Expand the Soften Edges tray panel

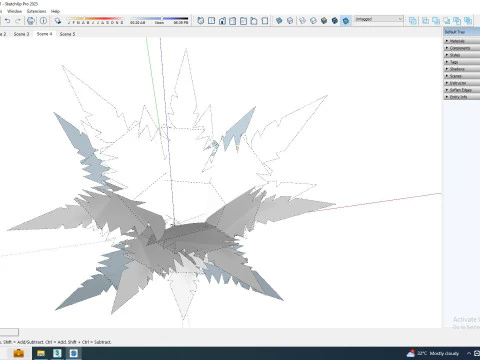pyautogui.click(x=462, y=90)
